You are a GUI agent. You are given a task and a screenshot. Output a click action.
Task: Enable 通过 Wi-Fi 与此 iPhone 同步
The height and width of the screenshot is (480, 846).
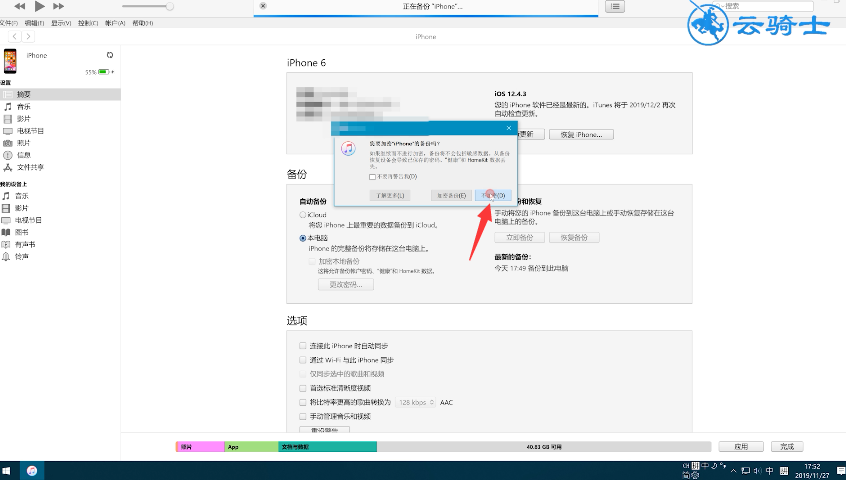tap(303, 360)
